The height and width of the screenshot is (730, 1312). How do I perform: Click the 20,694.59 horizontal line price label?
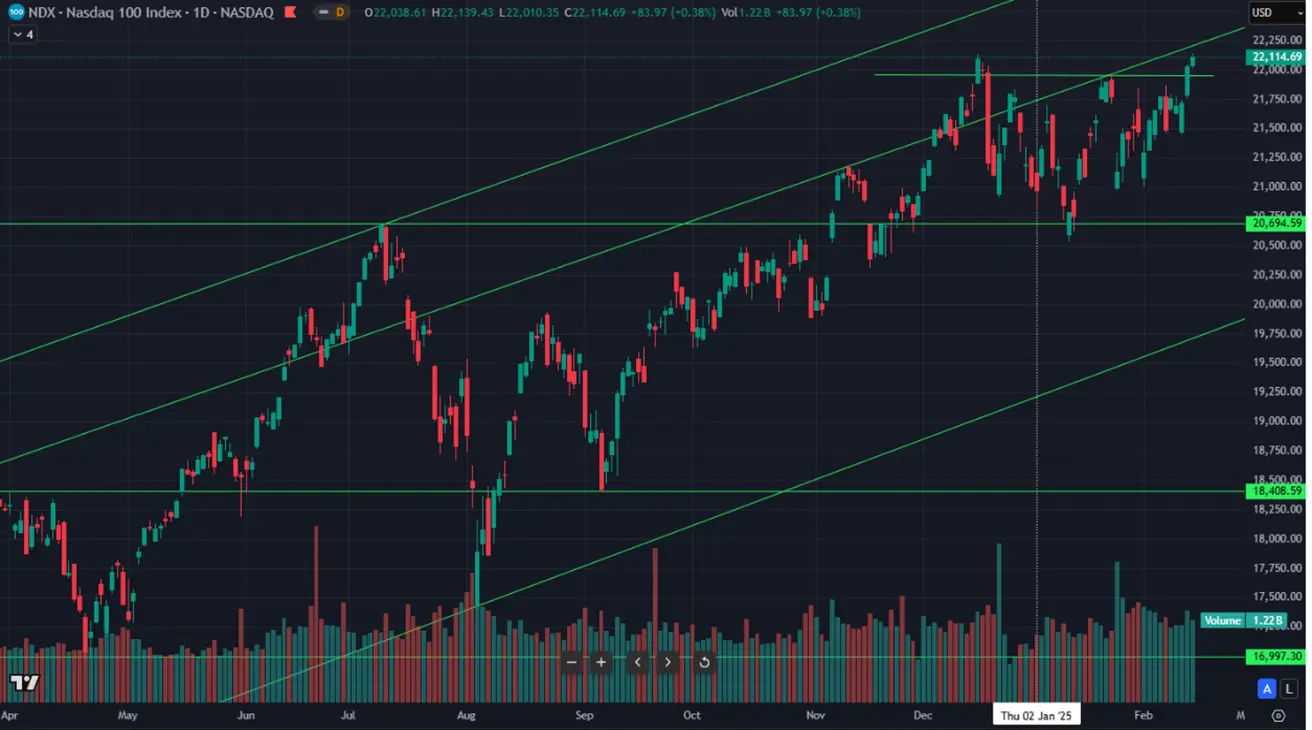click(x=1276, y=224)
